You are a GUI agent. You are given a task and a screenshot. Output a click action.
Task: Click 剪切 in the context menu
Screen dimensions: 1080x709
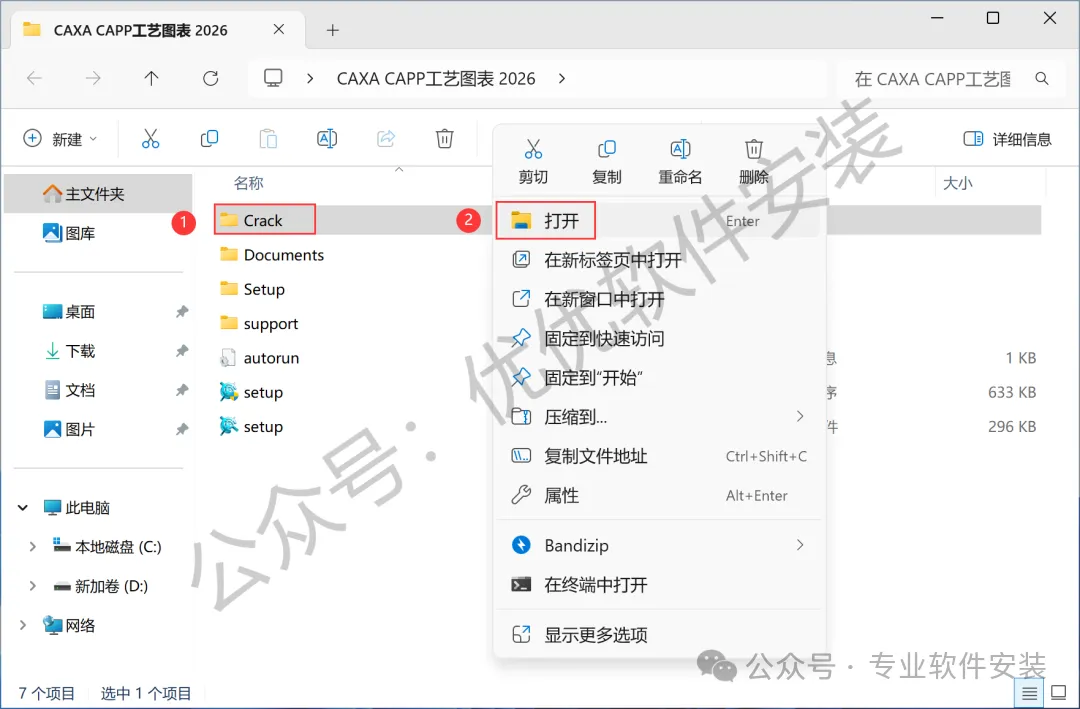pyautogui.click(x=533, y=162)
